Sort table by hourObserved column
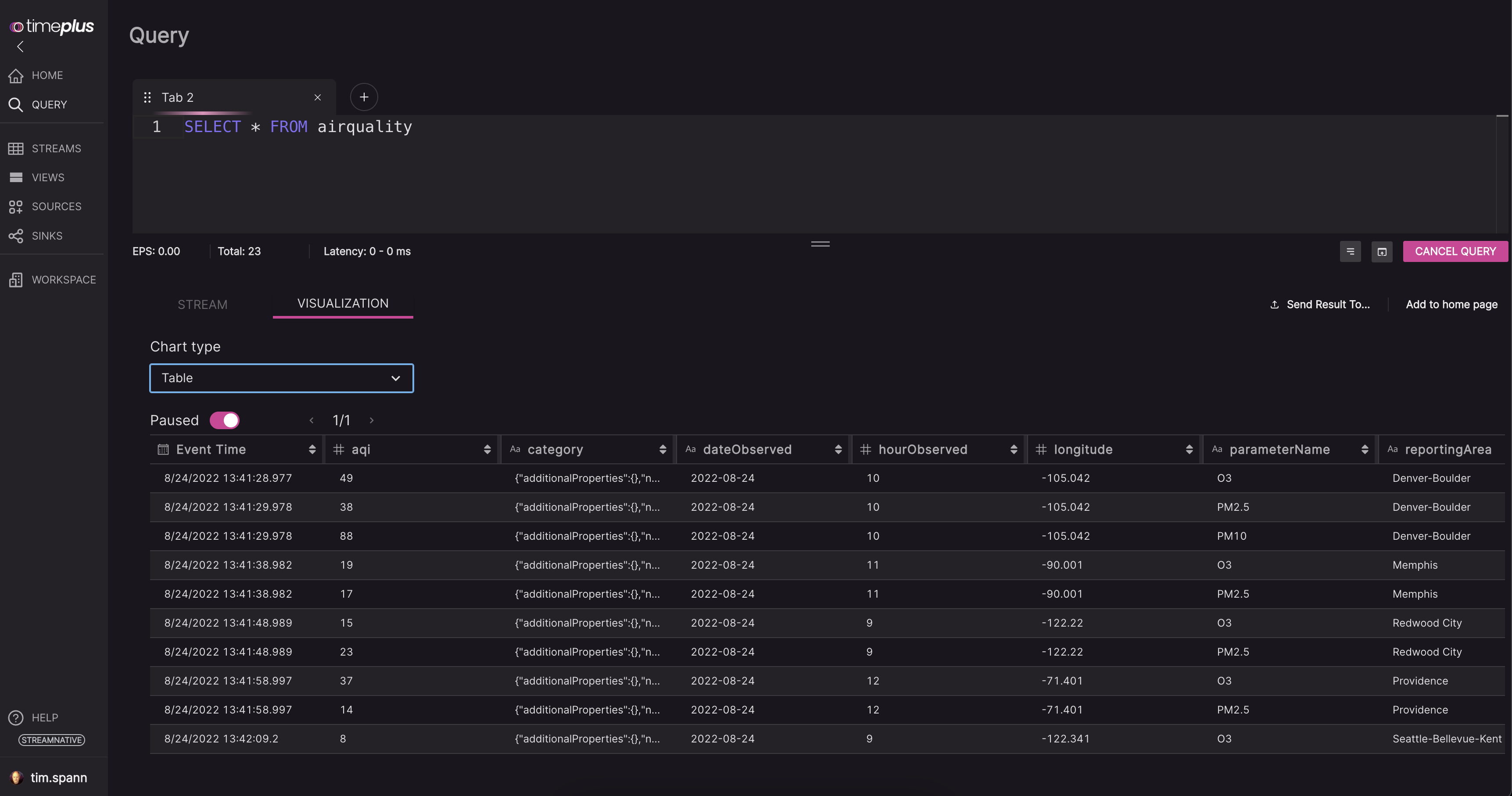The width and height of the screenshot is (1512, 796). [1013, 450]
